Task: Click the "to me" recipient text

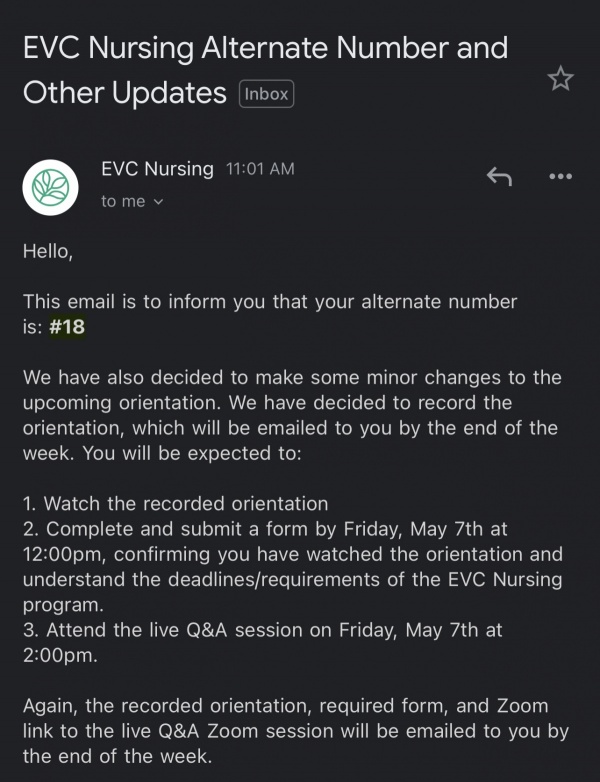Action: pyautogui.click(x=123, y=201)
